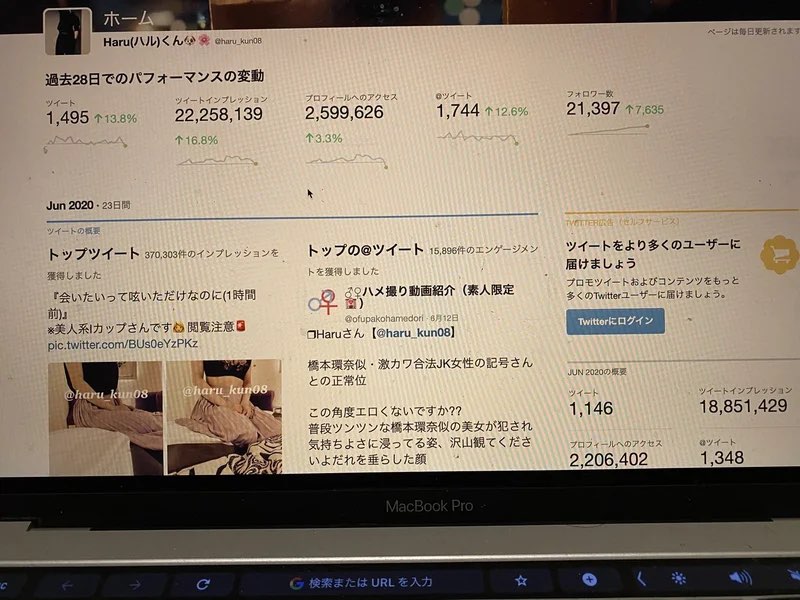Tap the Touch Bar reload icon

click(203, 584)
